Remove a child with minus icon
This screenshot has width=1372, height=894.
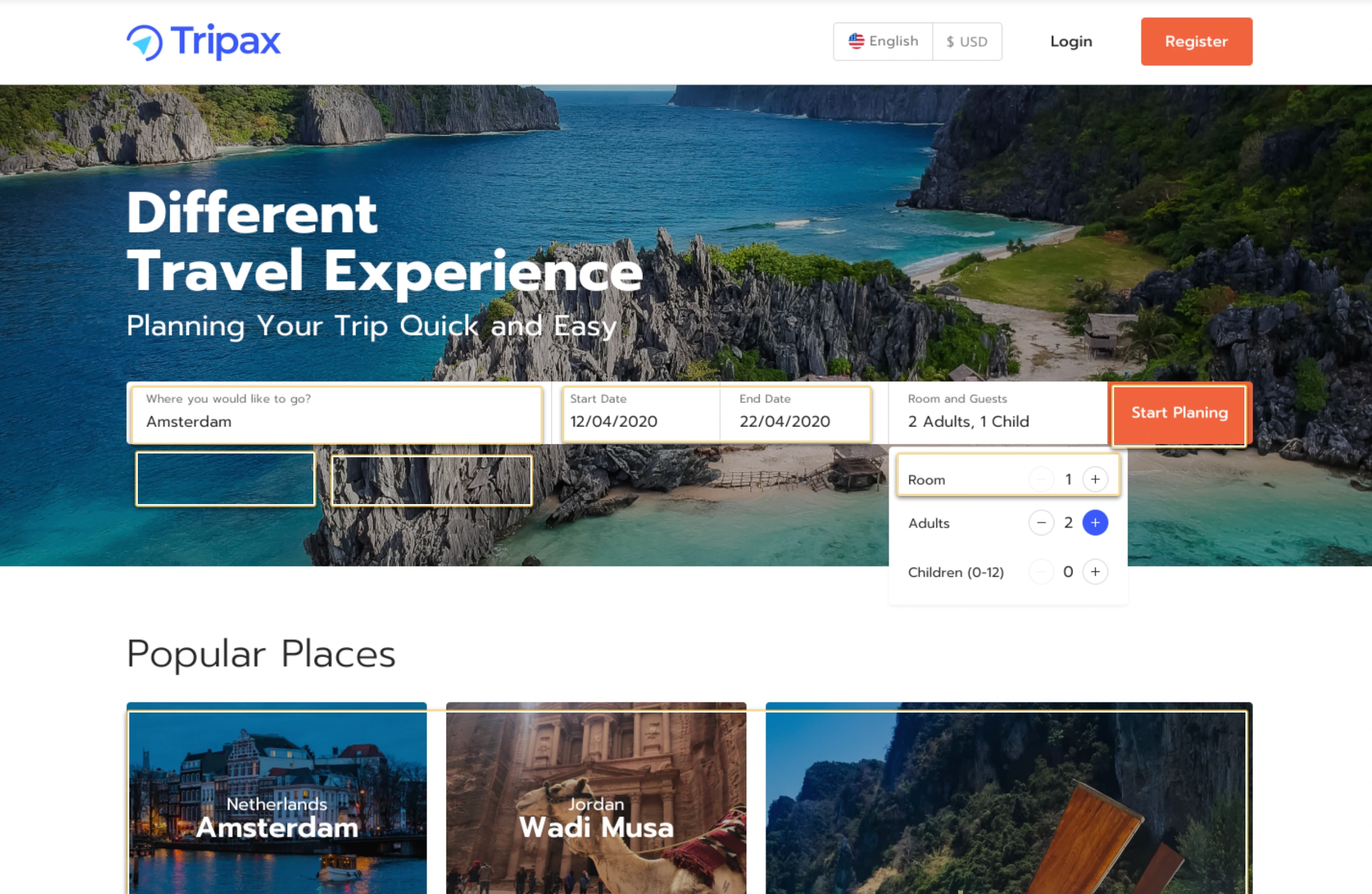[x=1041, y=571]
